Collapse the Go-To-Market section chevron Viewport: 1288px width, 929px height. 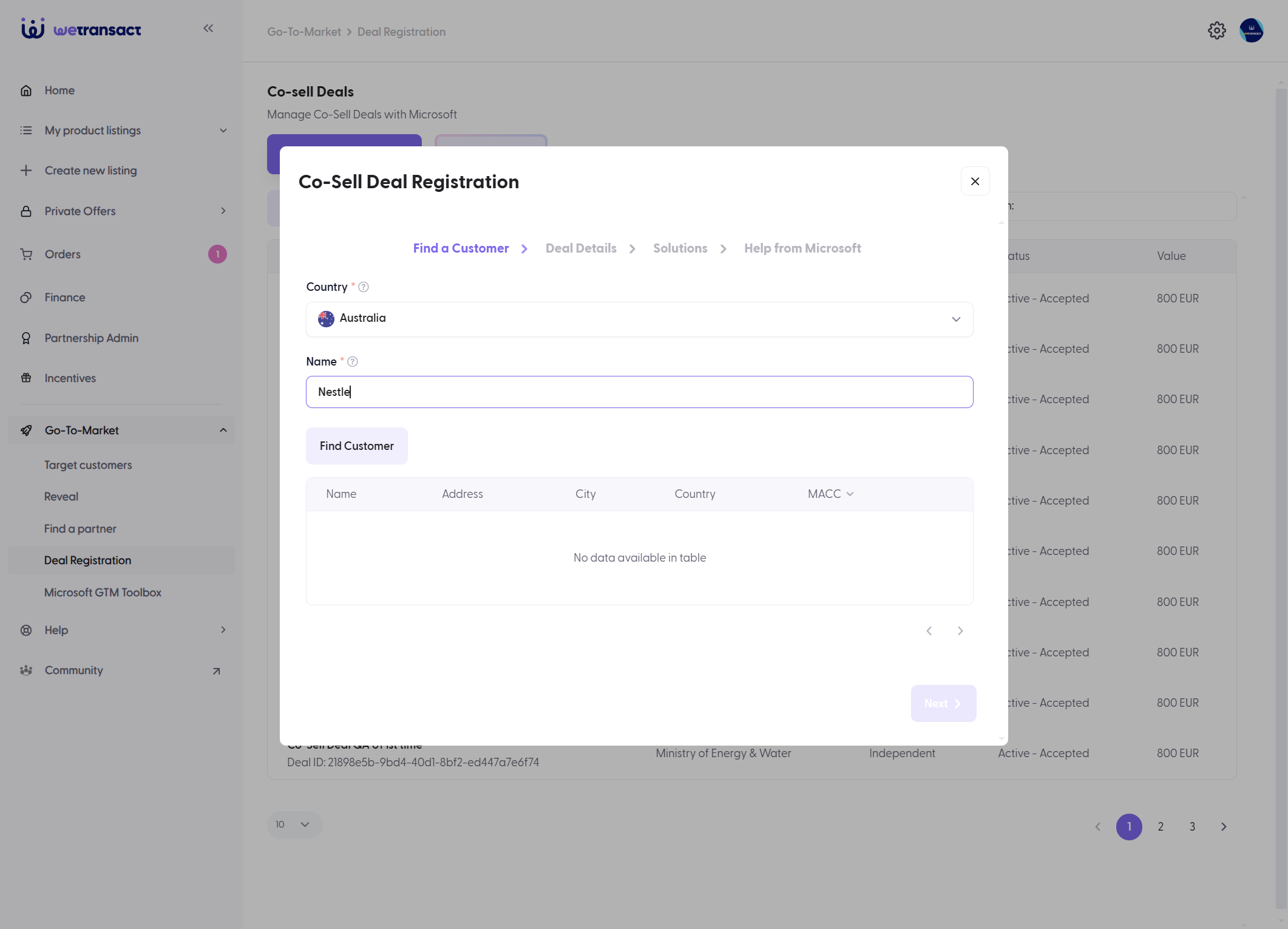[x=223, y=430]
